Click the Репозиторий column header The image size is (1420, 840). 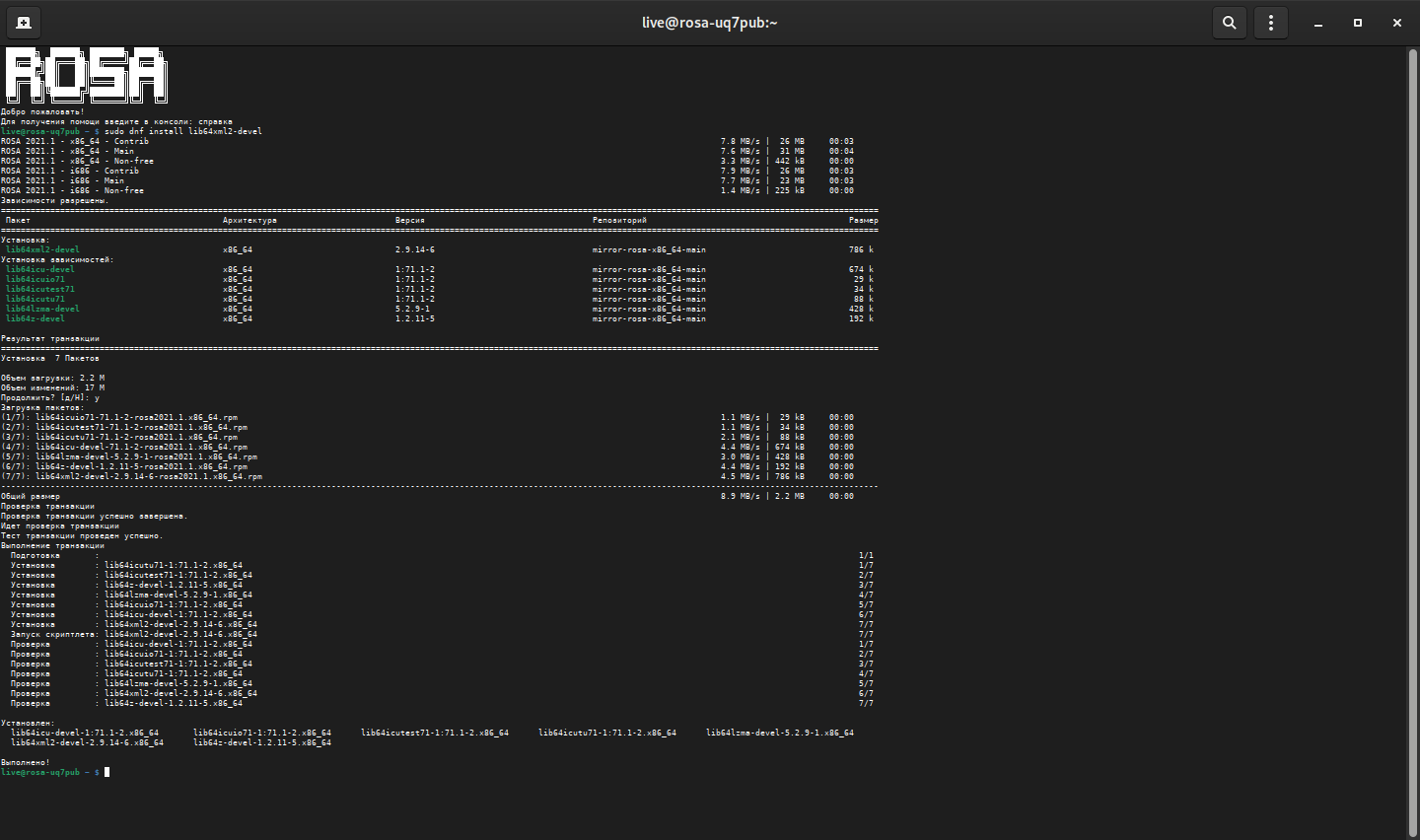coord(619,220)
